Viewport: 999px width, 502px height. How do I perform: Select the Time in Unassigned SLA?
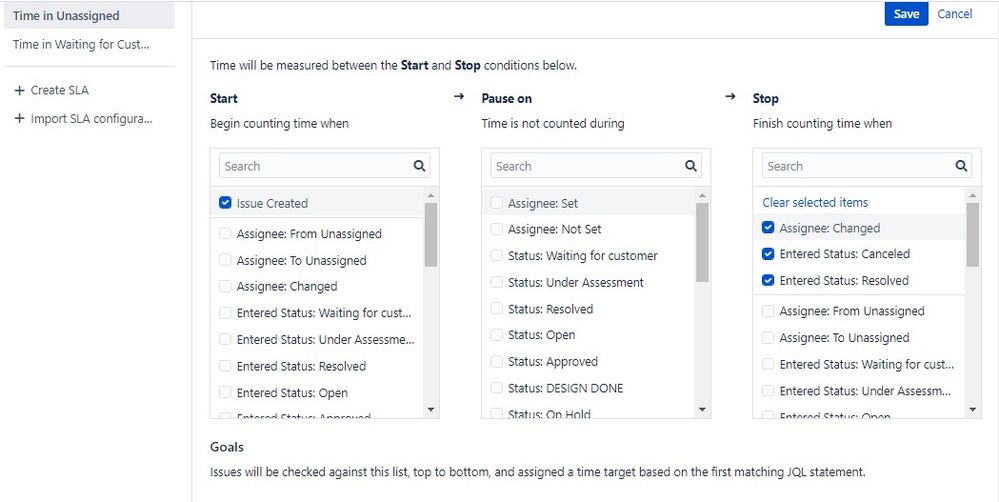(x=66, y=16)
